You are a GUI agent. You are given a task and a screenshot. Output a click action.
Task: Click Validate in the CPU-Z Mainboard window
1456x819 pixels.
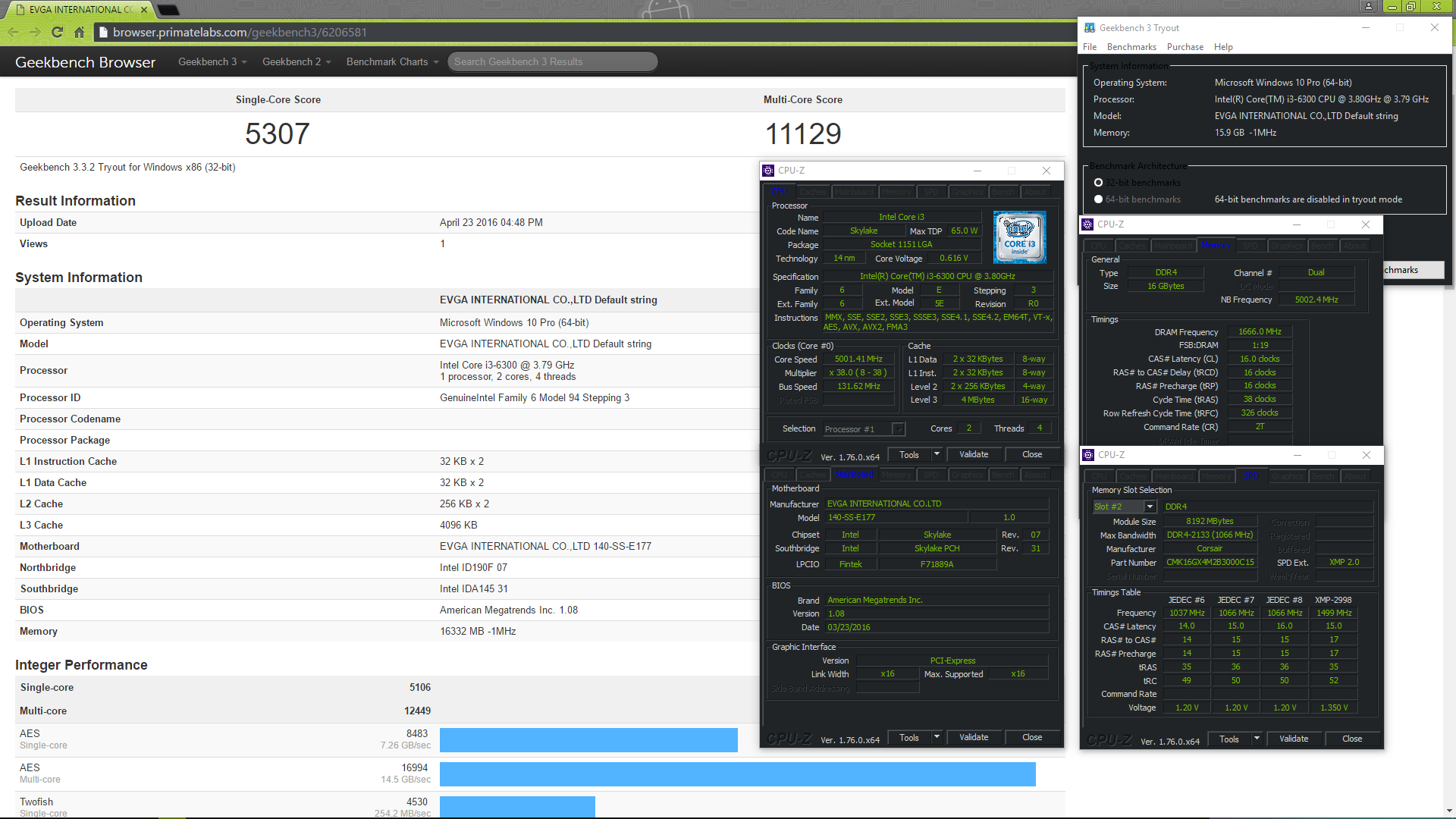pyautogui.click(x=974, y=737)
